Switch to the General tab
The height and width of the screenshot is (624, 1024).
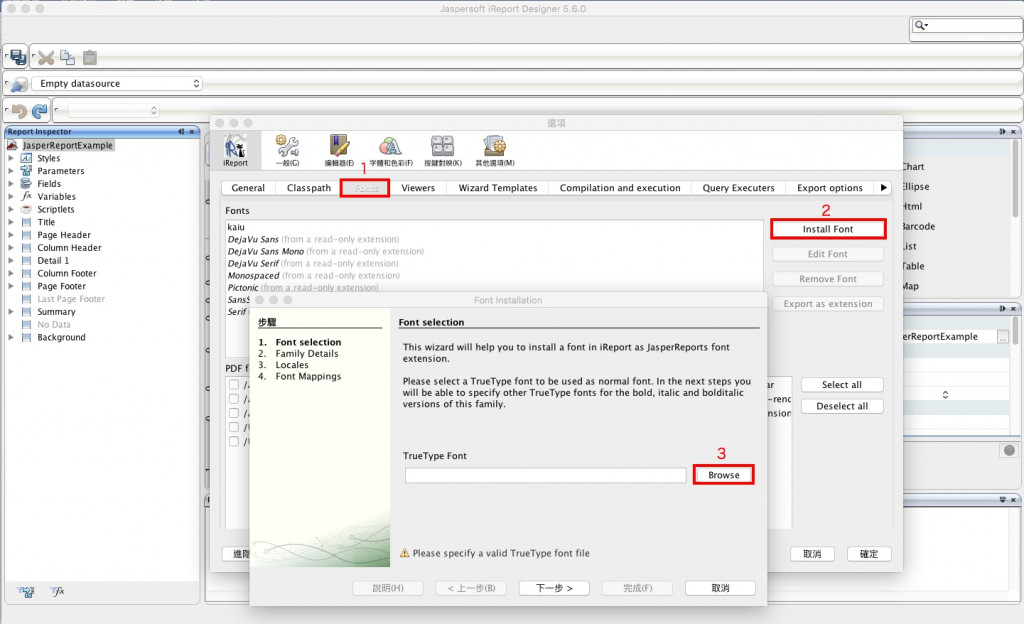coord(248,188)
